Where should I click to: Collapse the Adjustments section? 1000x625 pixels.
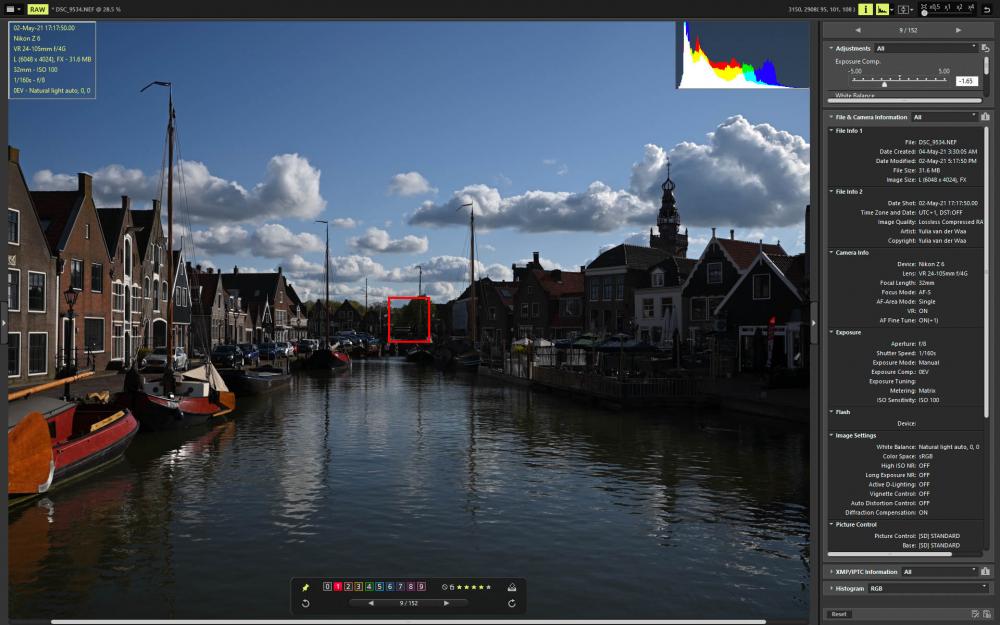click(831, 48)
